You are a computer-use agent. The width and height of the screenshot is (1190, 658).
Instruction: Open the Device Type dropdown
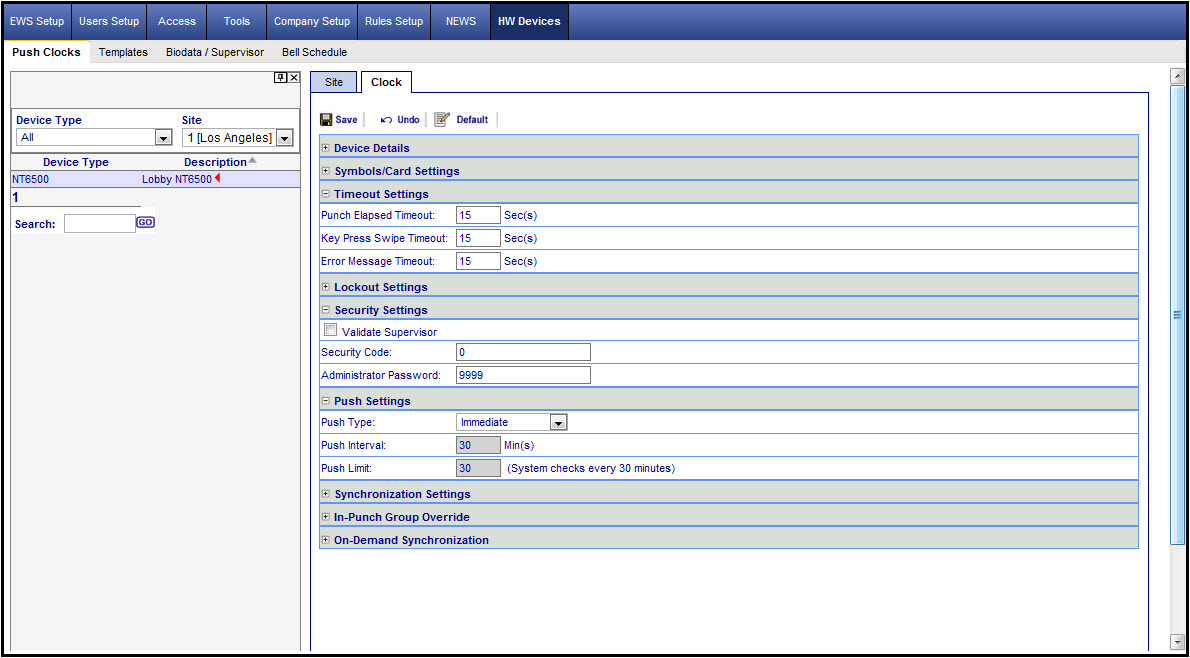pos(163,137)
